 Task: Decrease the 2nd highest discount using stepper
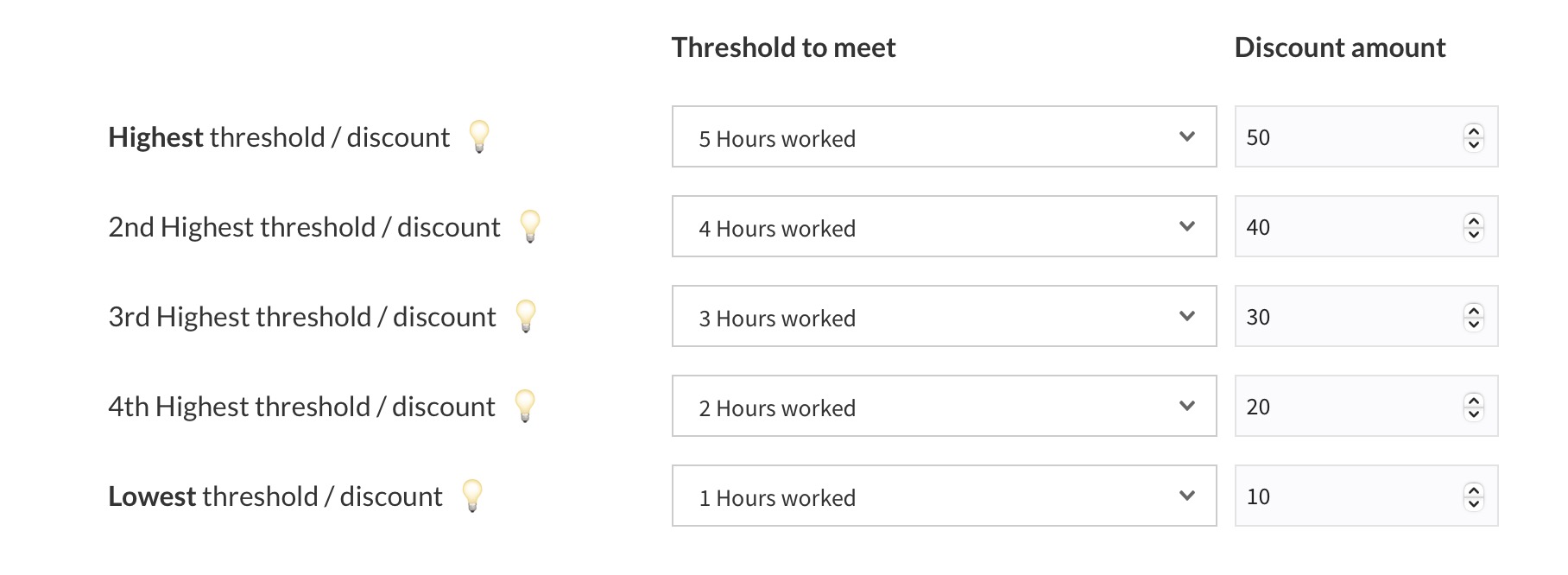coord(1474,234)
